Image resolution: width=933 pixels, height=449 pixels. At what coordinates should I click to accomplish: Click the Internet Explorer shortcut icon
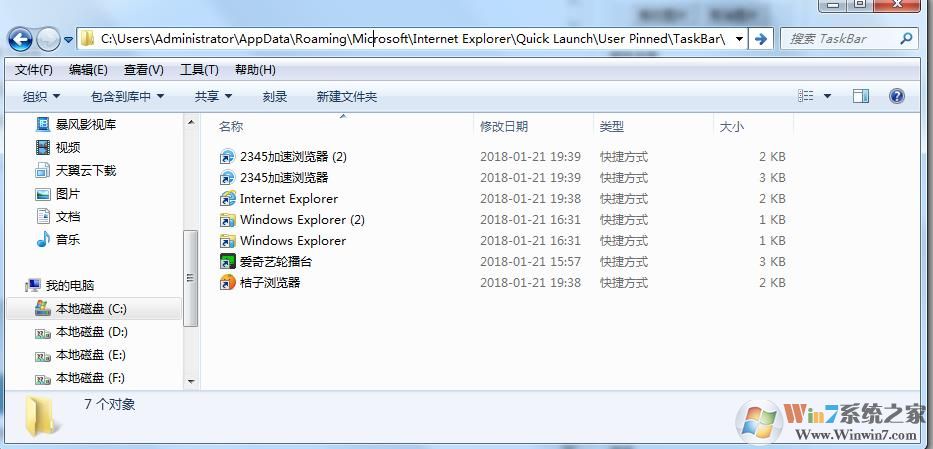(x=227, y=199)
